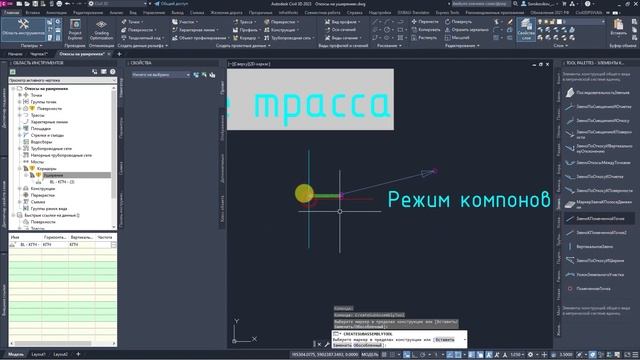Image resolution: width=640 pixels, height=360 pixels.
Task: Click the quick select icon in Properties palette
Action: pyautogui.click(x=212, y=75)
